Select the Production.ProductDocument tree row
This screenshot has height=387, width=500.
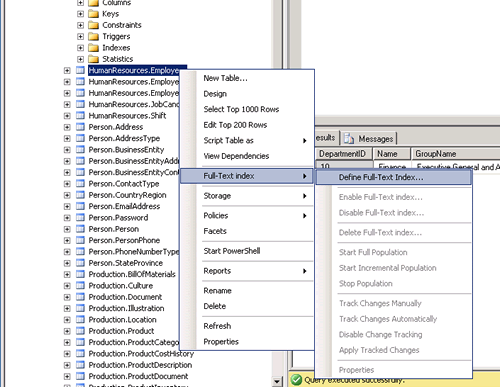[x=138, y=376]
